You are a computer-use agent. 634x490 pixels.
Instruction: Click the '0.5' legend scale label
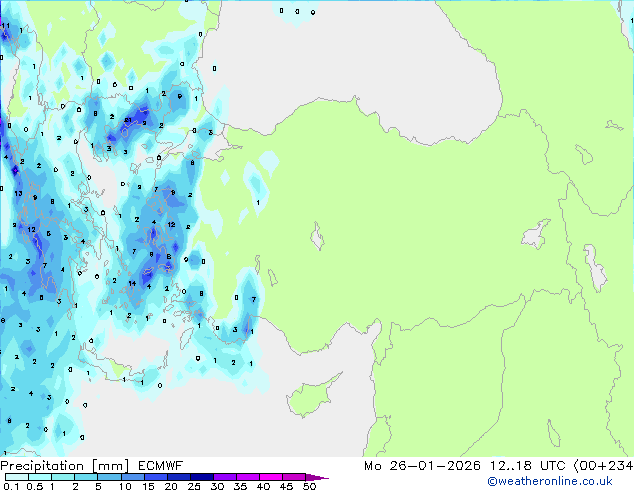[35, 486]
